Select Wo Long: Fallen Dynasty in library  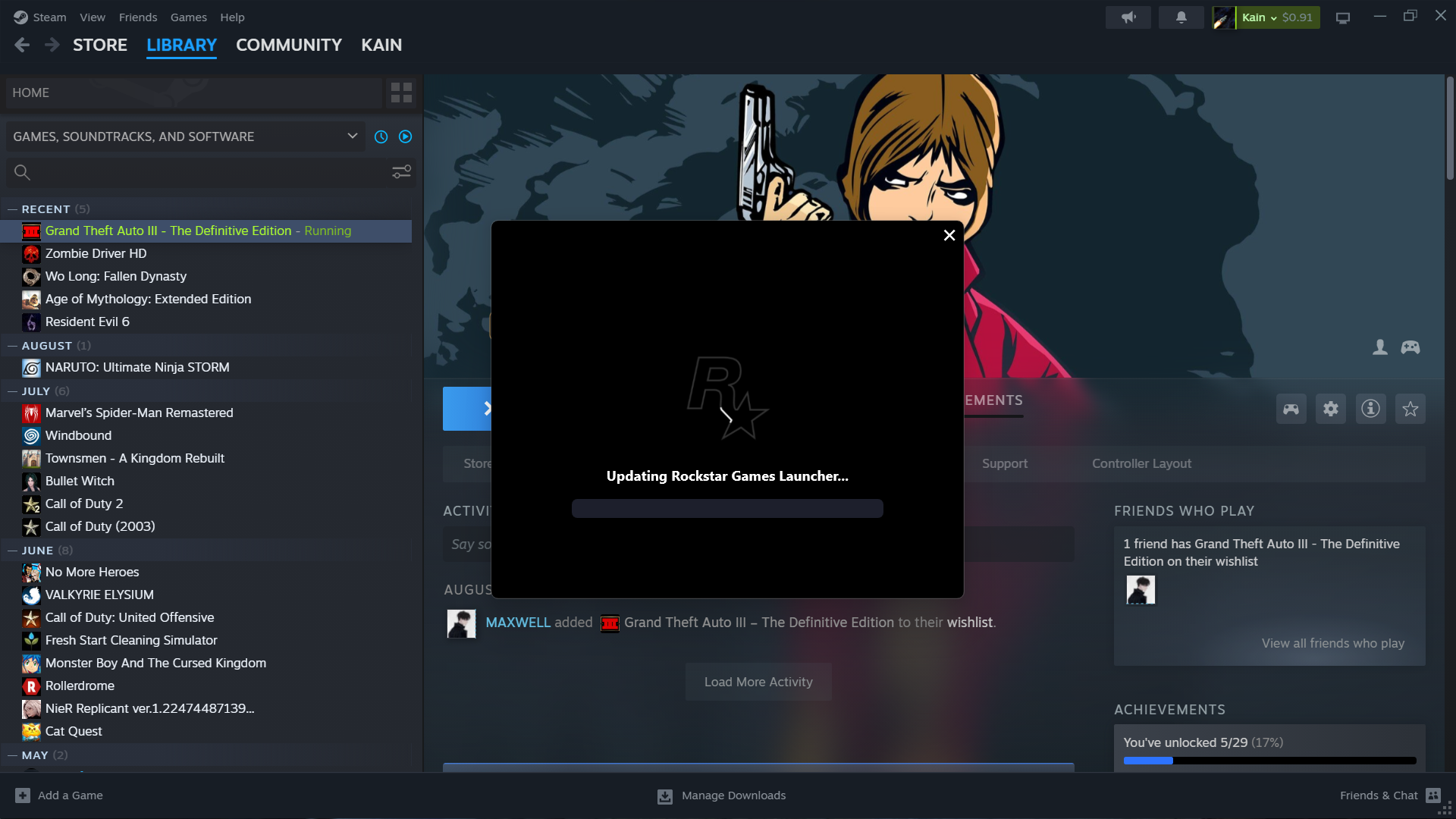pos(115,277)
